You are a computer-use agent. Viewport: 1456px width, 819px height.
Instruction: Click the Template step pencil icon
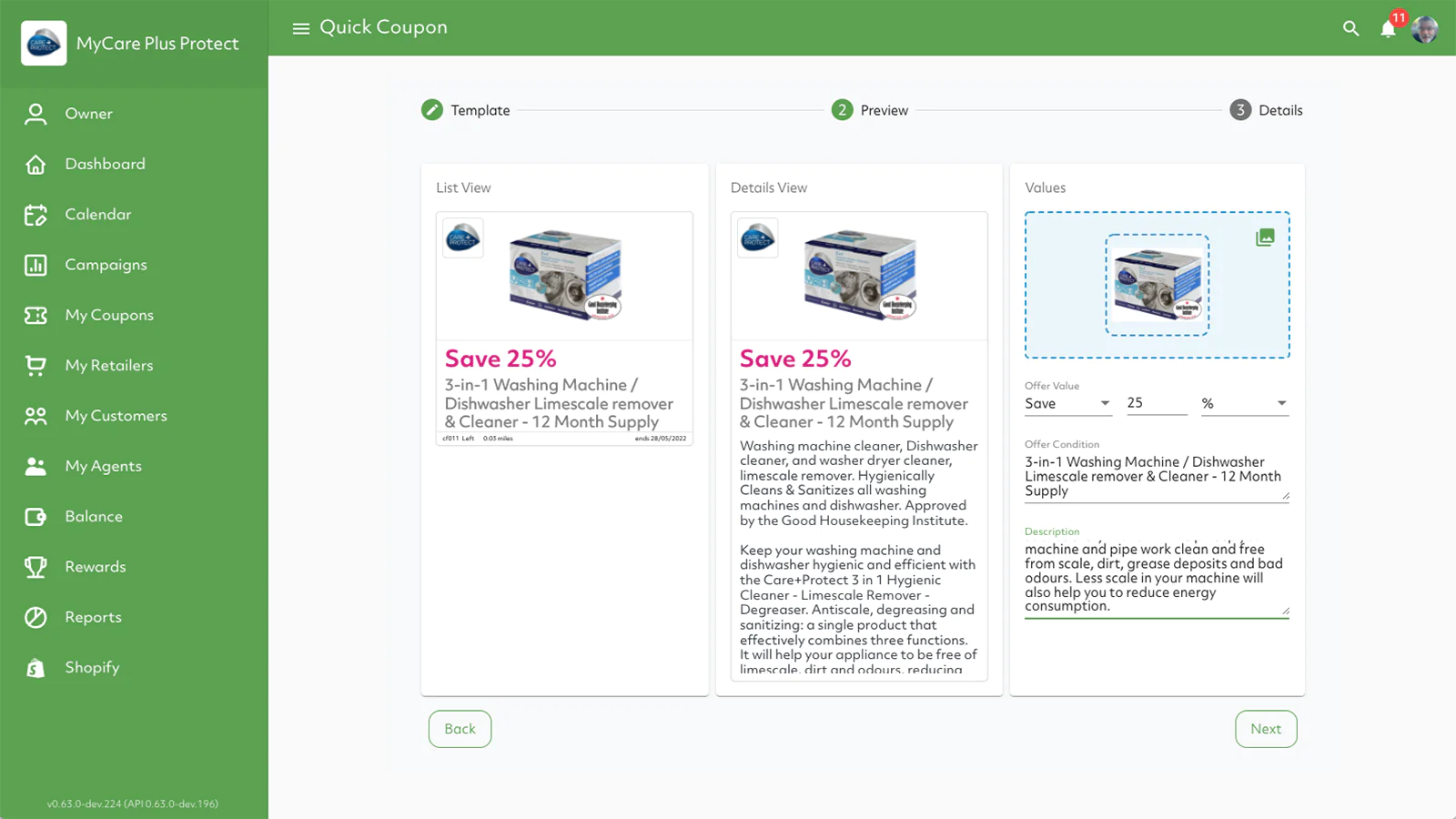click(x=432, y=110)
